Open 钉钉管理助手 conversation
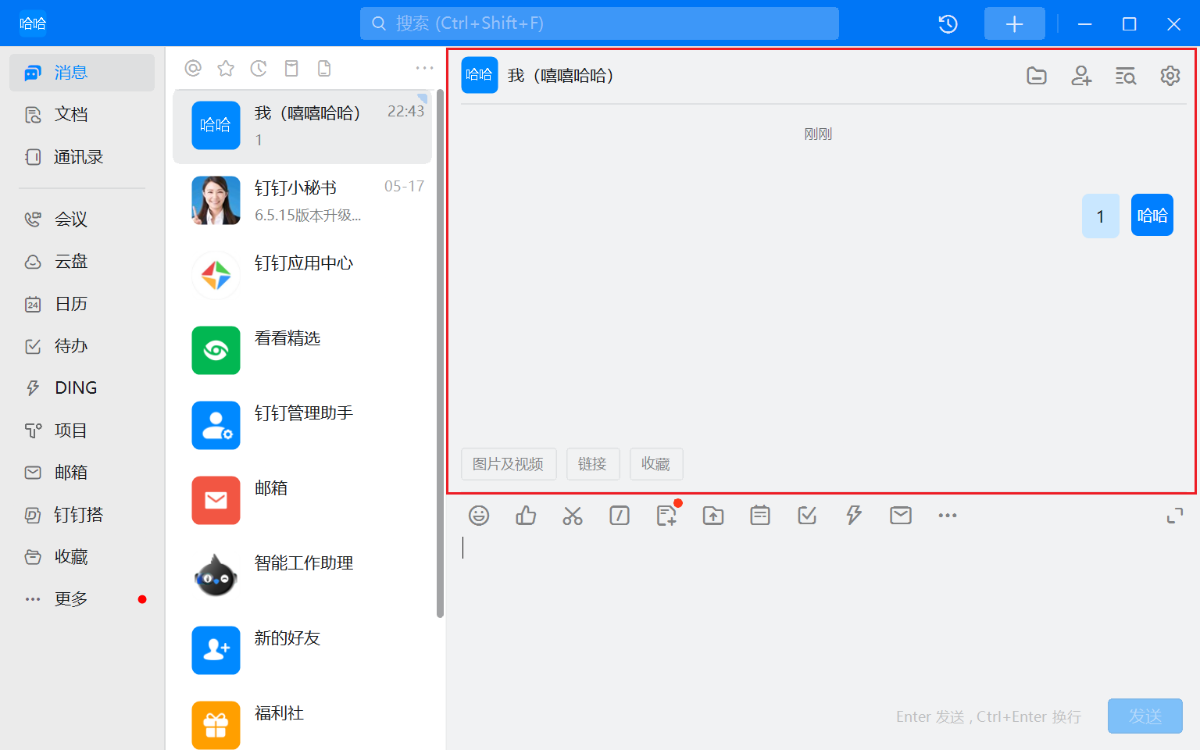 click(x=302, y=426)
